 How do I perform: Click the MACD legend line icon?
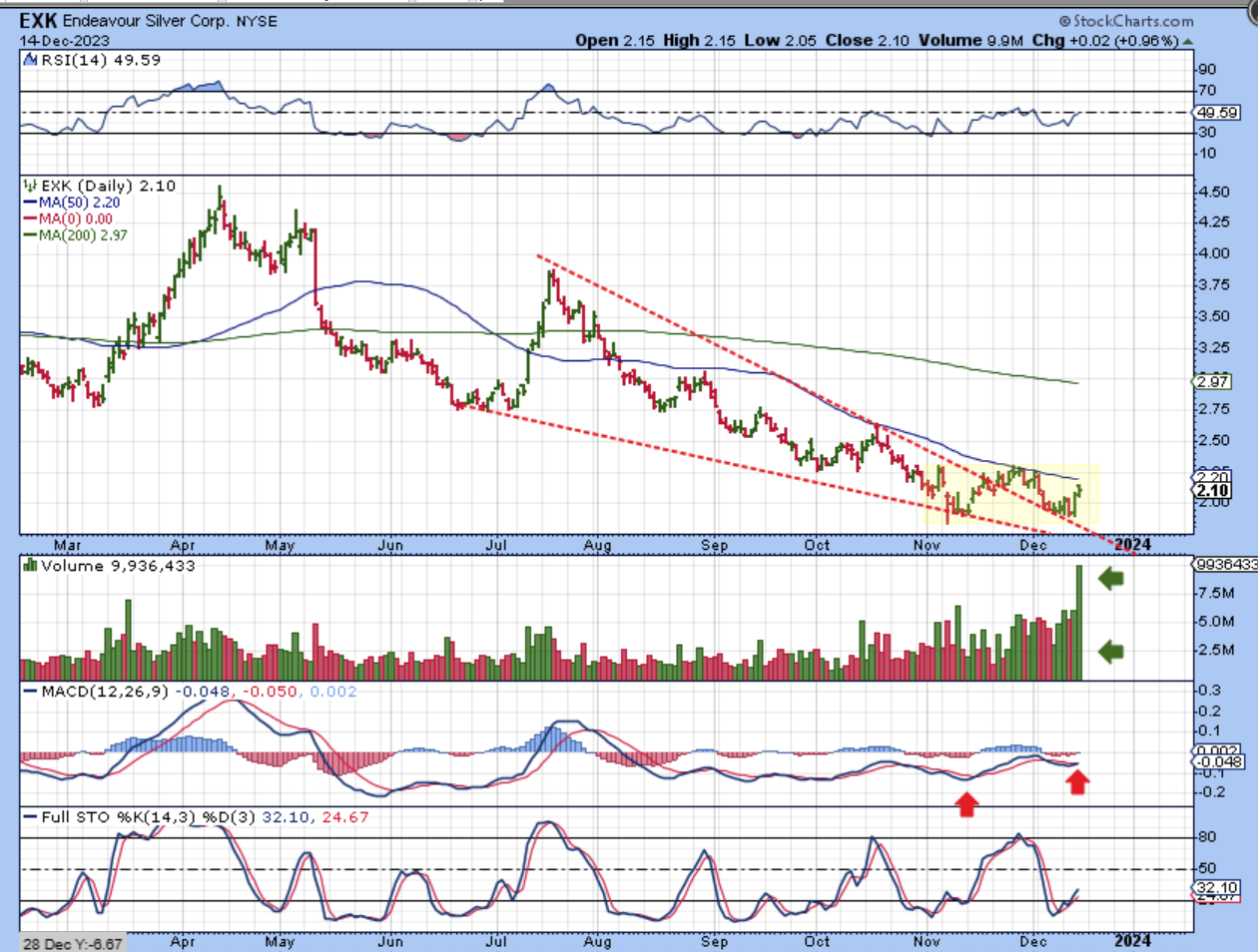[31, 692]
